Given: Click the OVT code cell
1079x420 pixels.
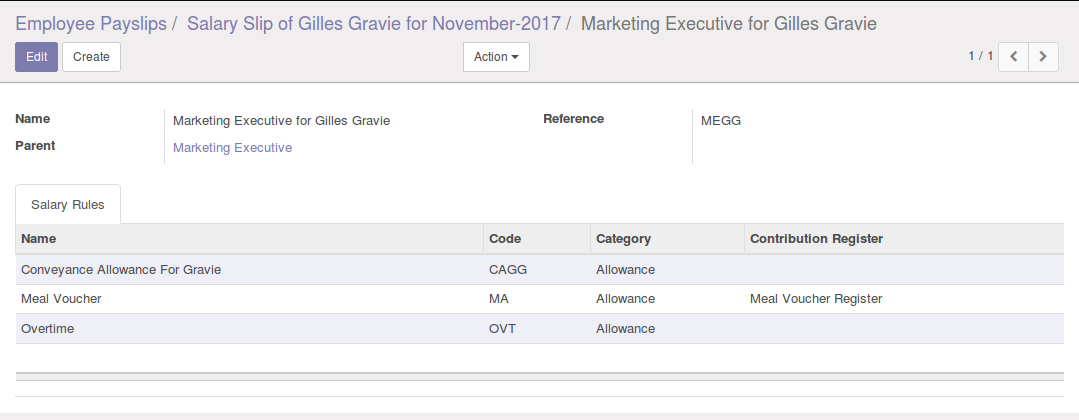Looking at the screenshot, I should pyautogui.click(x=502, y=329).
